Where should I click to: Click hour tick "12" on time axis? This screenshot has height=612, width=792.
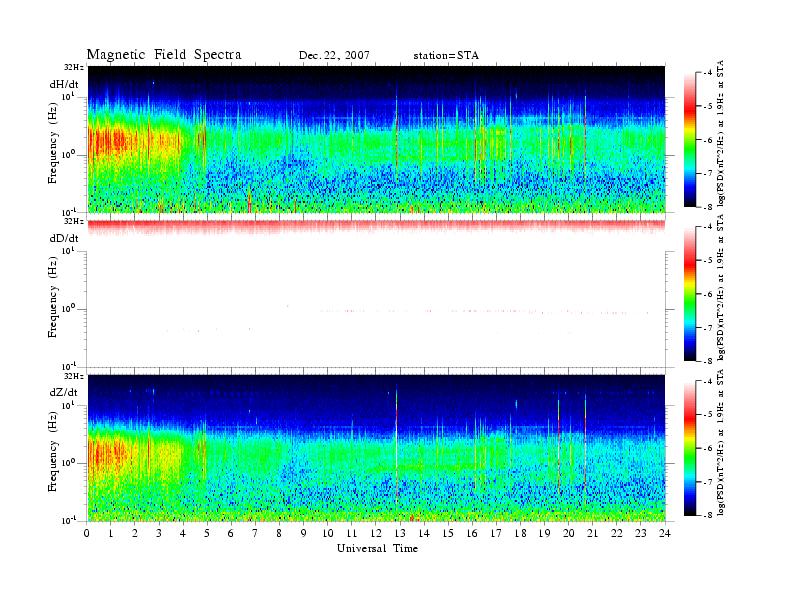pos(376,533)
